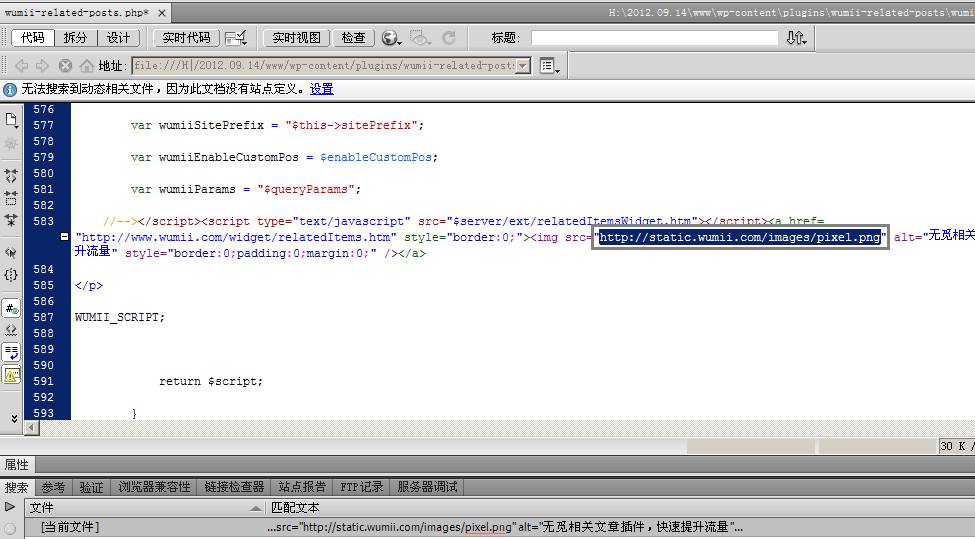The image size is (975, 539).
Task: Open Preview in Browser globe dropdown
Action: (x=391, y=38)
